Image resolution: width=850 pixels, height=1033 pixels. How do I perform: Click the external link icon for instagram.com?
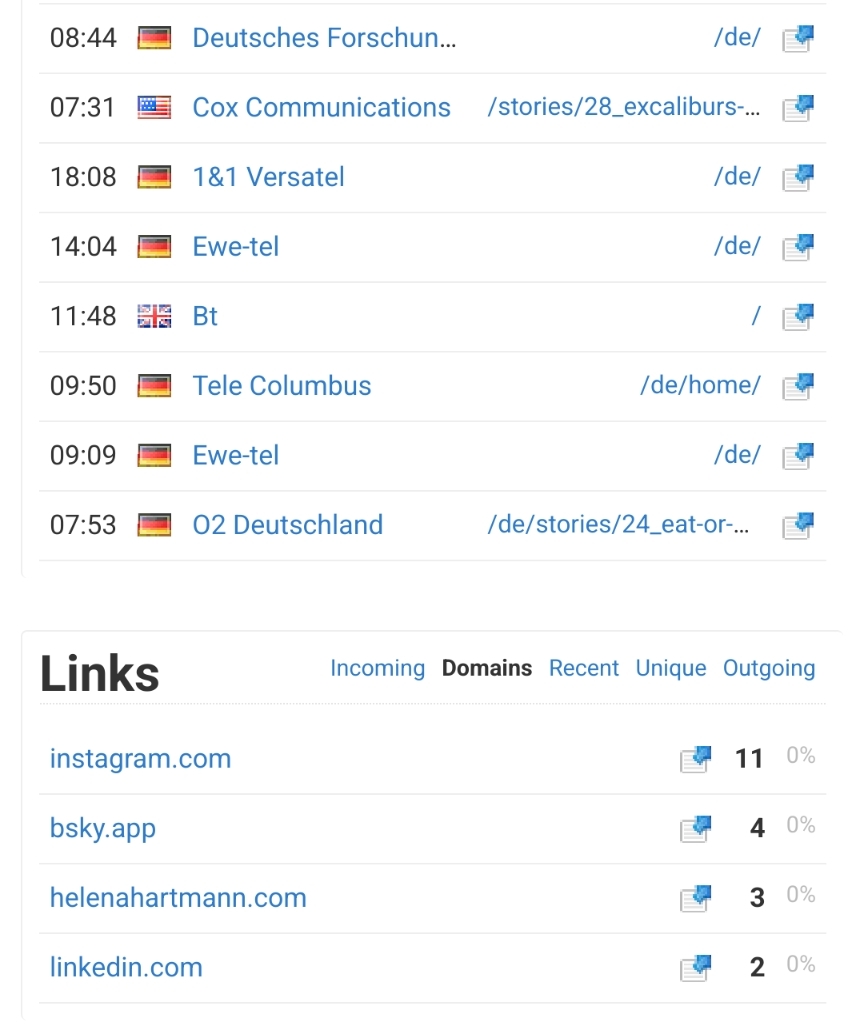695,759
